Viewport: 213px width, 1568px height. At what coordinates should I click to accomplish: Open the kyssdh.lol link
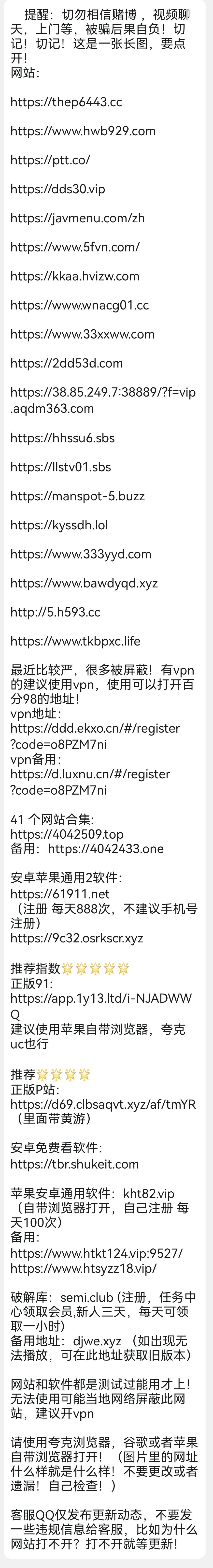59,525
